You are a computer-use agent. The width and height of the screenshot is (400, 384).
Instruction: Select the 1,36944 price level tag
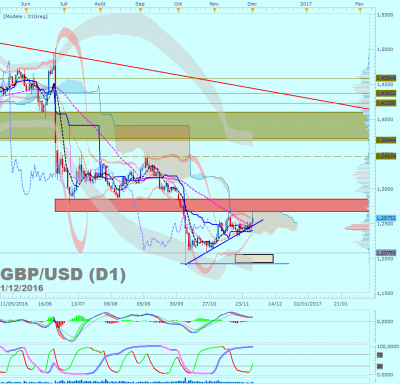(x=386, y=140)
